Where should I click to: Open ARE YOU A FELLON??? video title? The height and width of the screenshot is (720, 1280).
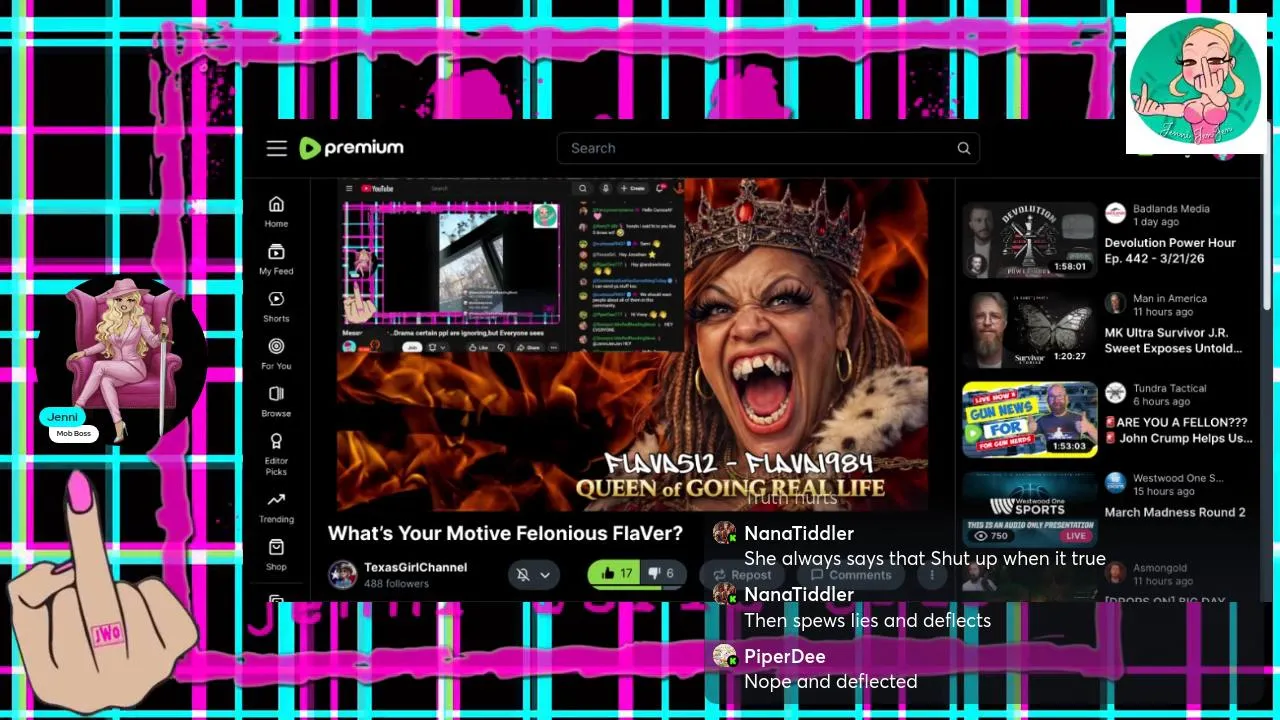[1179, 430]
